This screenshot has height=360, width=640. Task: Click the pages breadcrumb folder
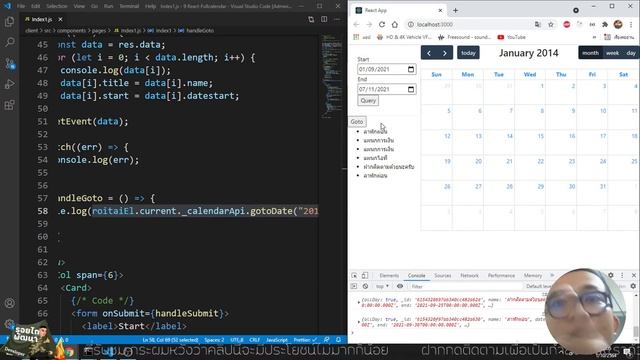98,31
